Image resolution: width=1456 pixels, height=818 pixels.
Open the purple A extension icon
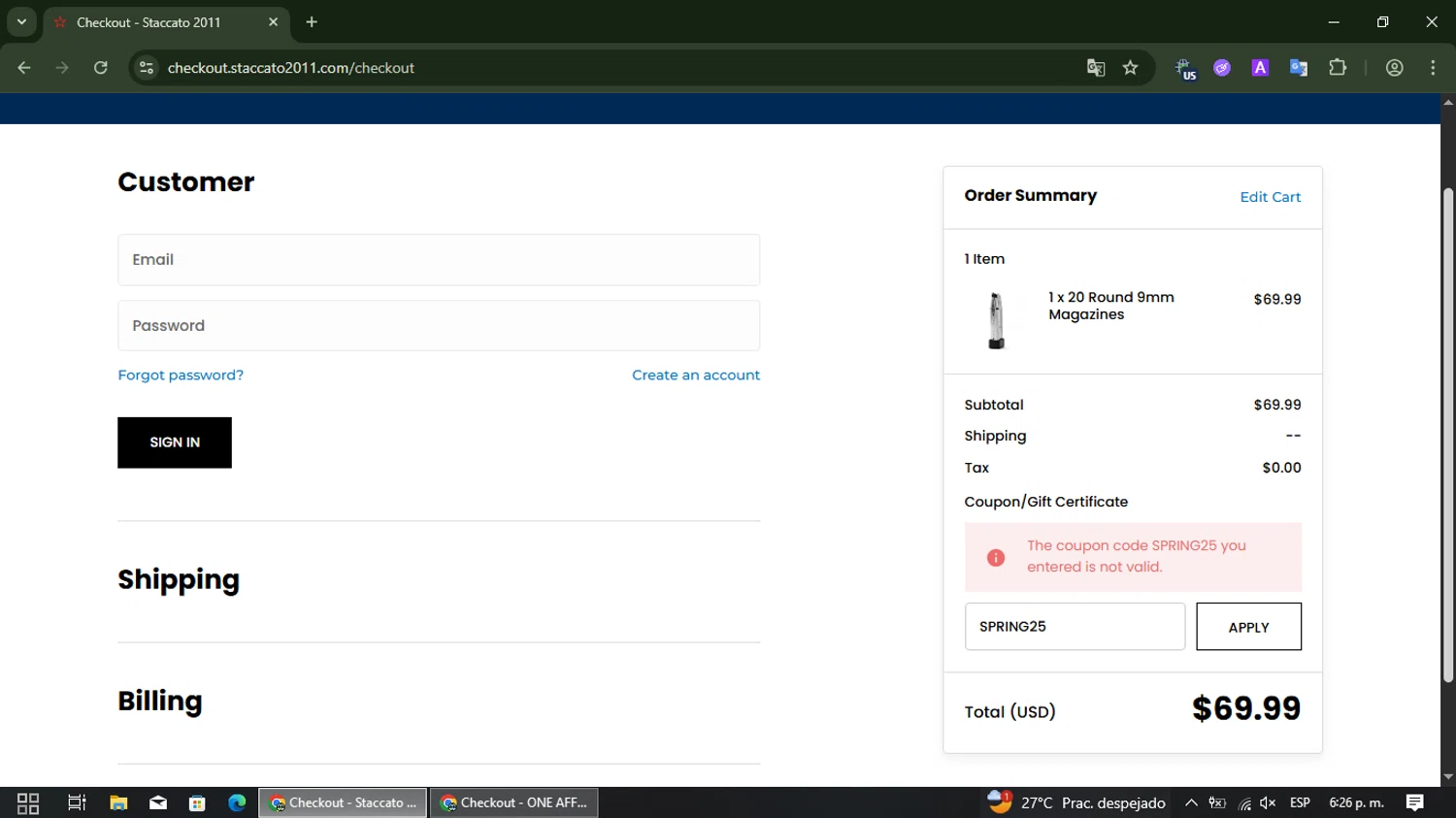pyautogui.click(x=1260, y=68)
